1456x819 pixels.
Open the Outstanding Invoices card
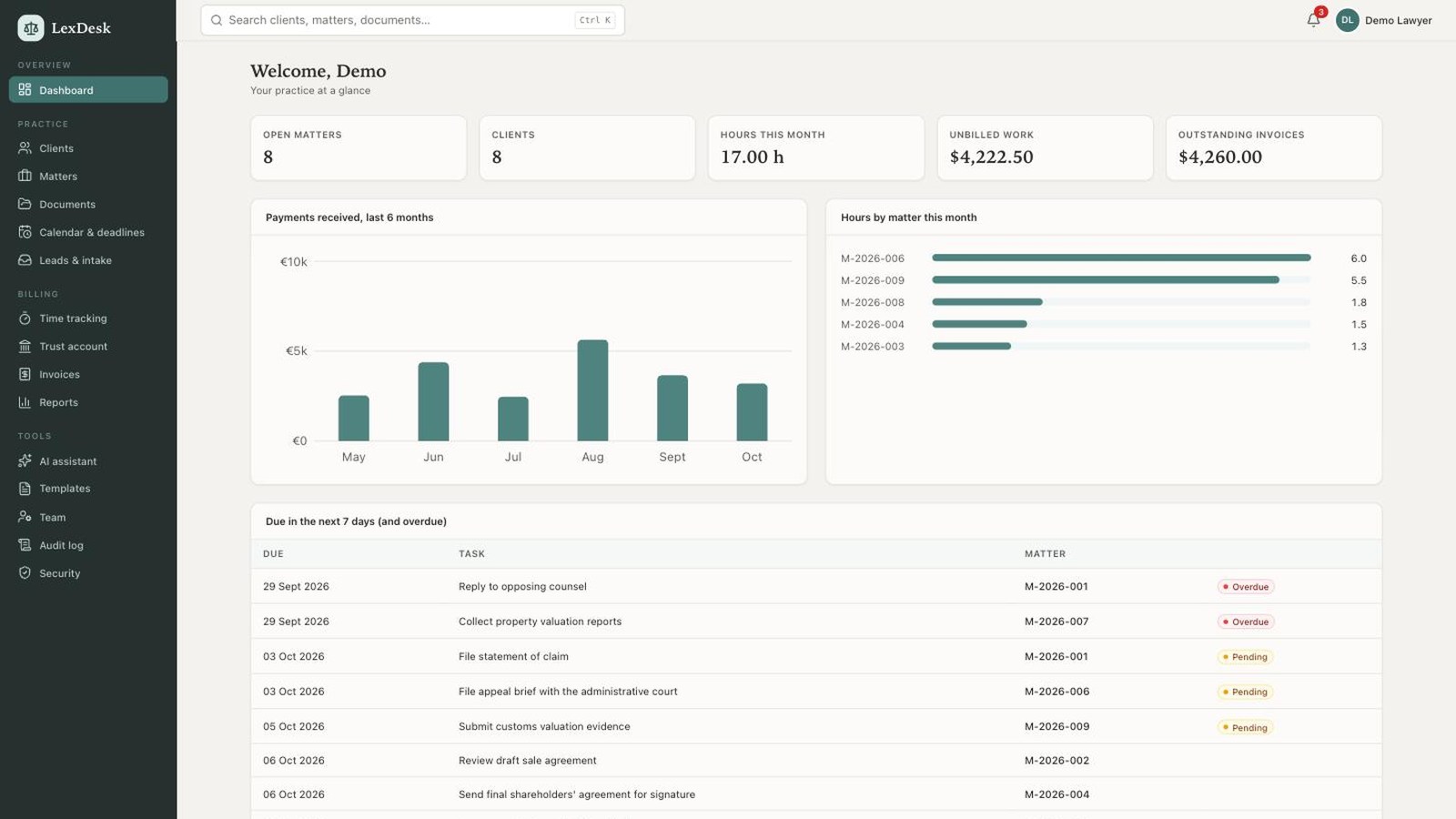point(1273,147)
